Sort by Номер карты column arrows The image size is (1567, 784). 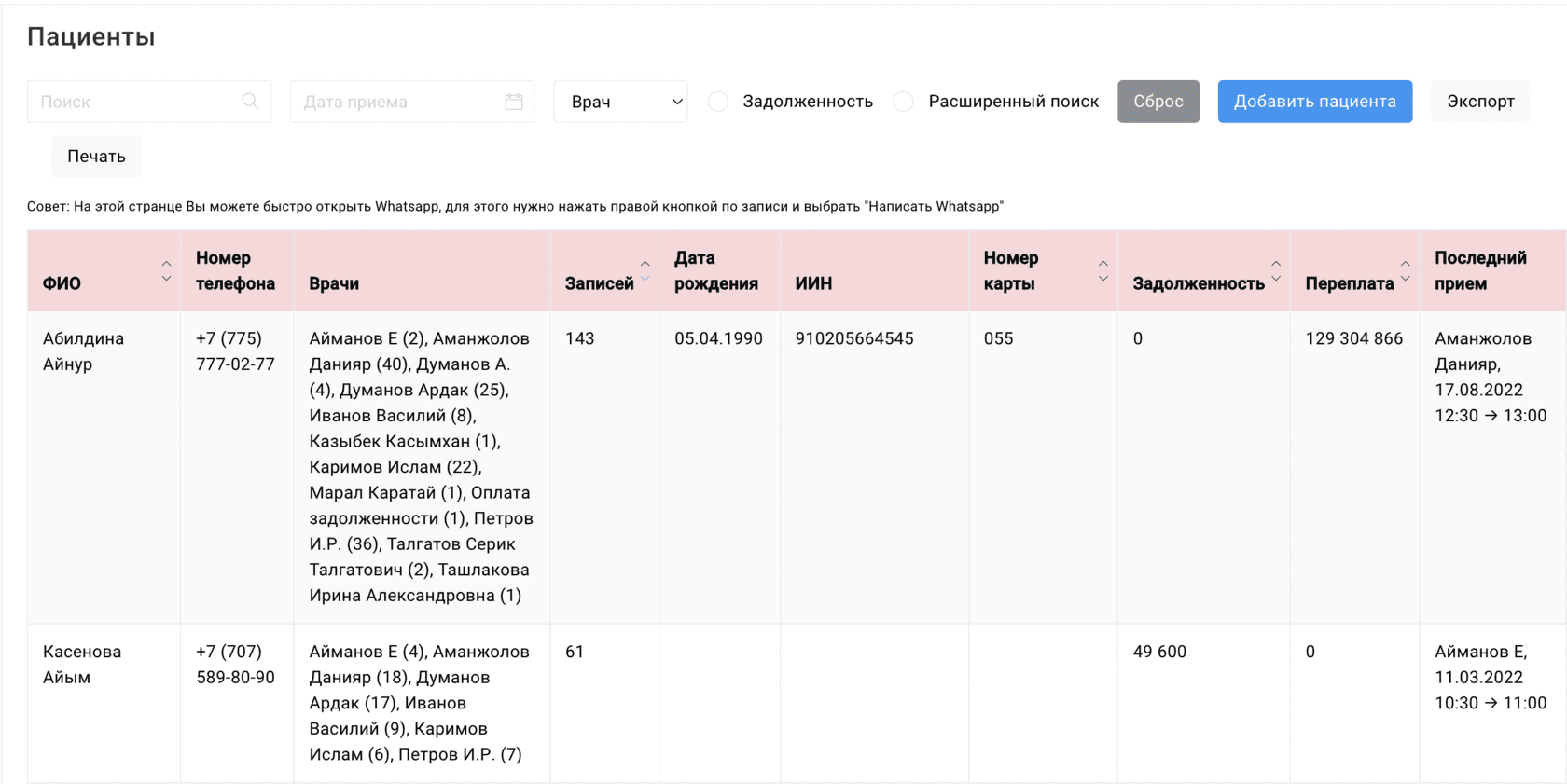click(x=1103, y=271)
